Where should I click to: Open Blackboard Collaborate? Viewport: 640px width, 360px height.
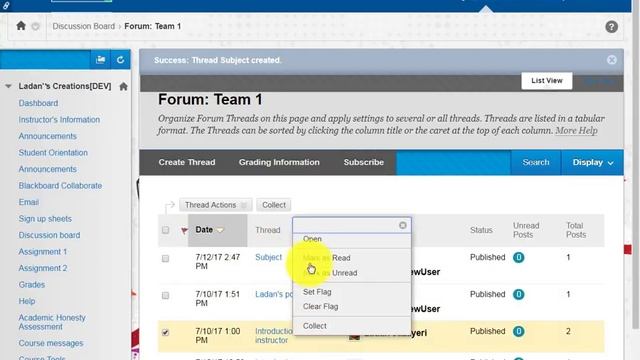click(60, 186)
